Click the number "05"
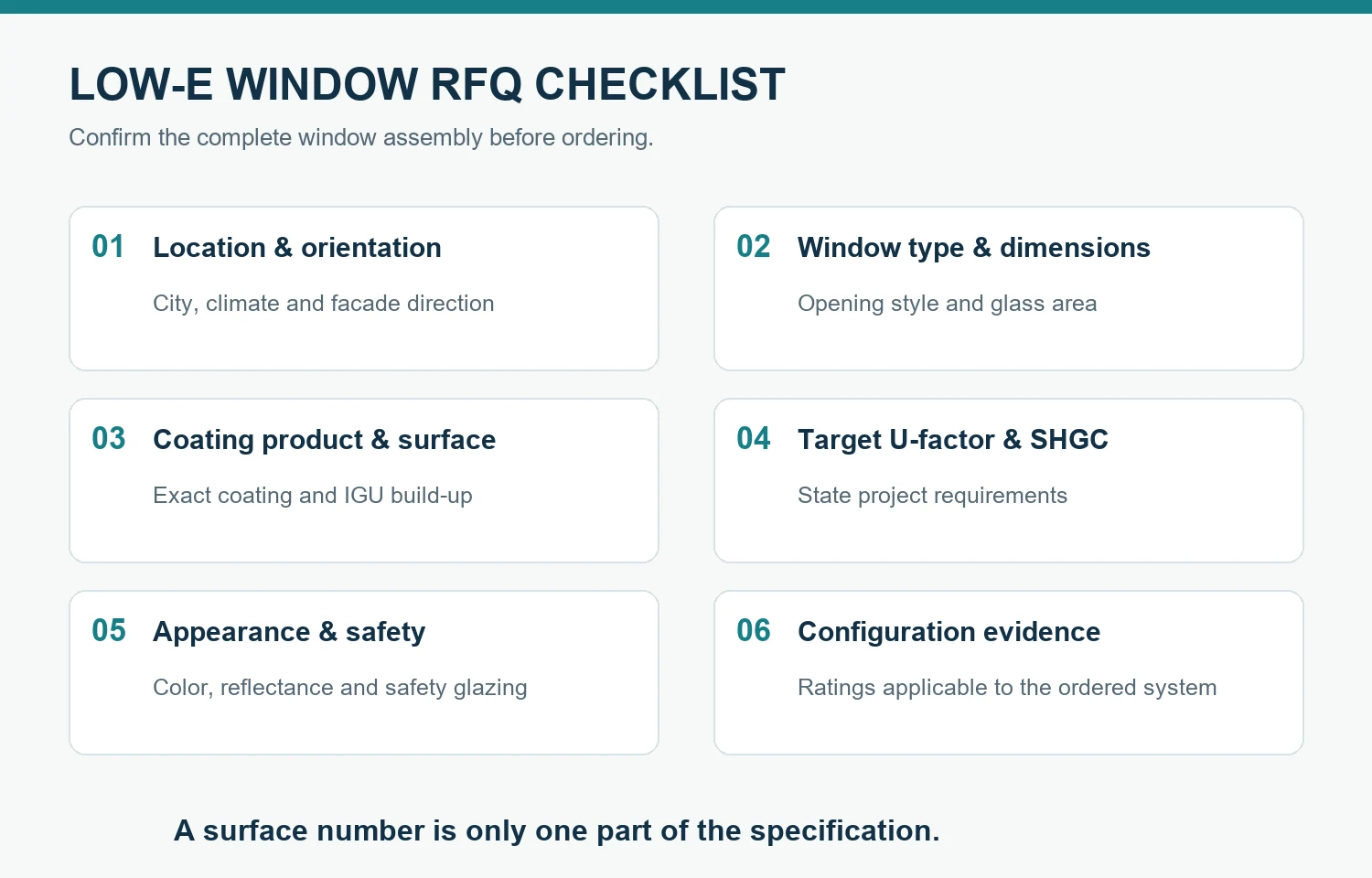Screen dimensions: 1372x878 [x=109, y=631]
